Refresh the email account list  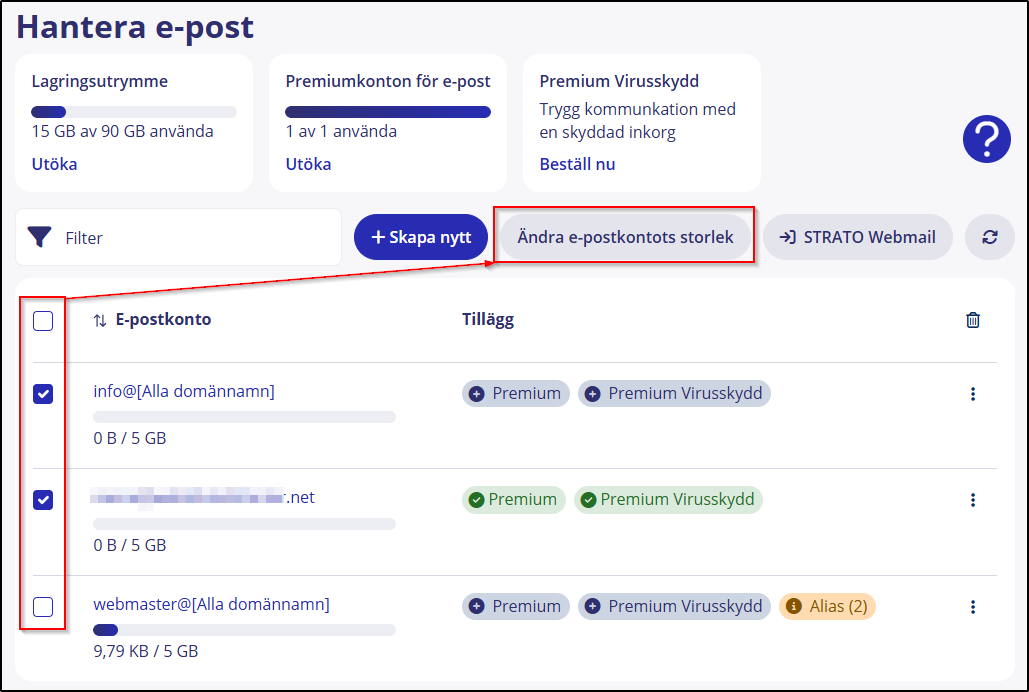pos(989,237)
